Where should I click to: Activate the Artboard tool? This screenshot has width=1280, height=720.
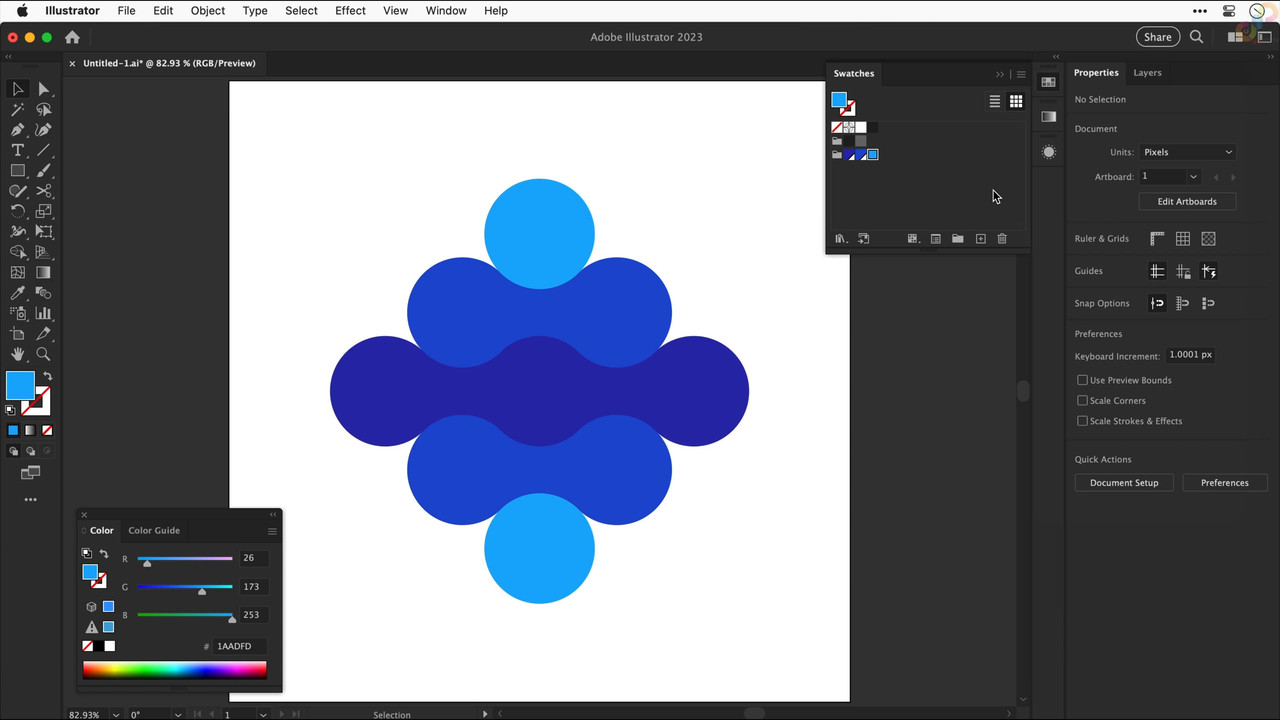(17, 334)
